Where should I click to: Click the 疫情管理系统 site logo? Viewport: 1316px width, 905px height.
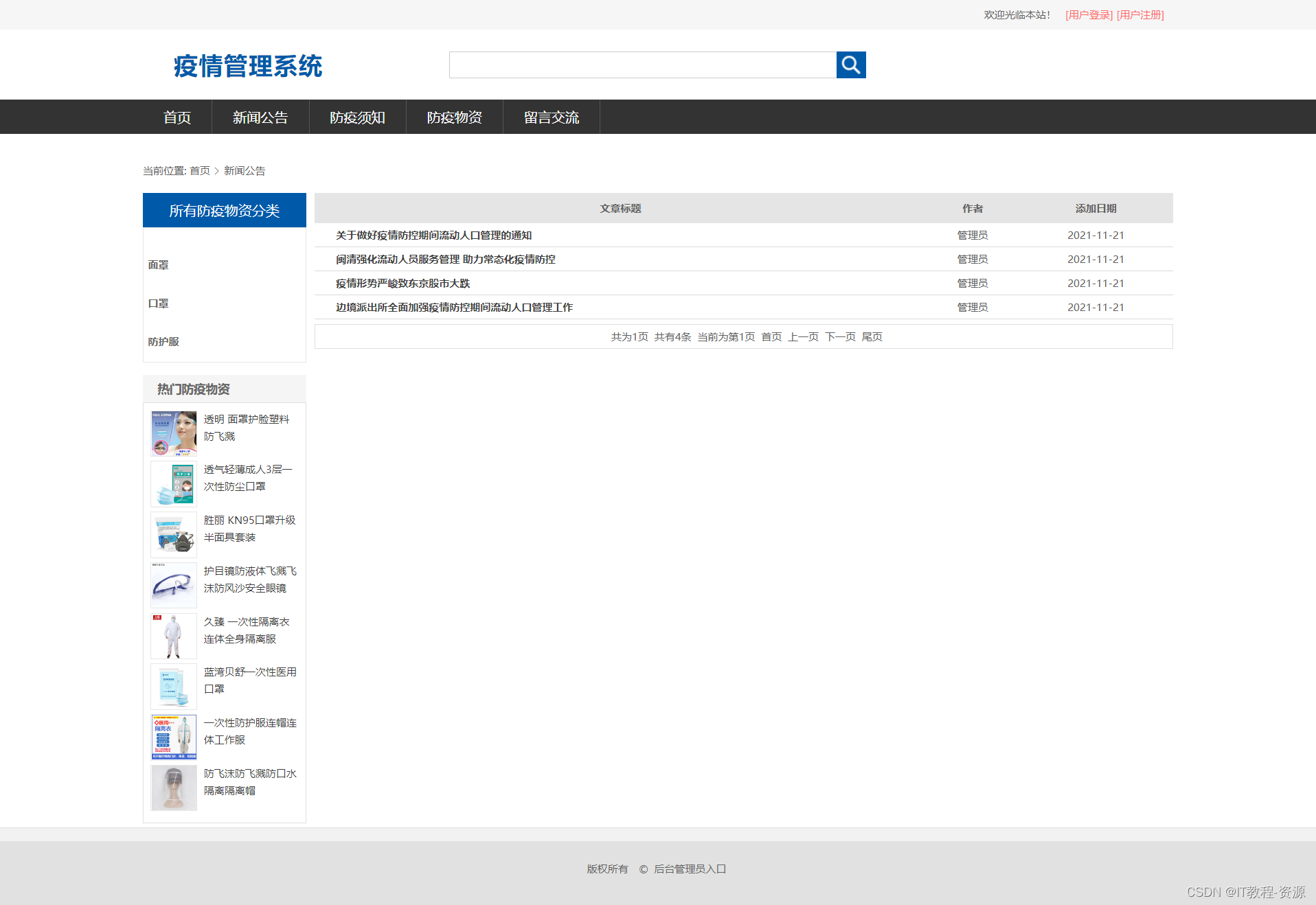click(x=248, y=66)
